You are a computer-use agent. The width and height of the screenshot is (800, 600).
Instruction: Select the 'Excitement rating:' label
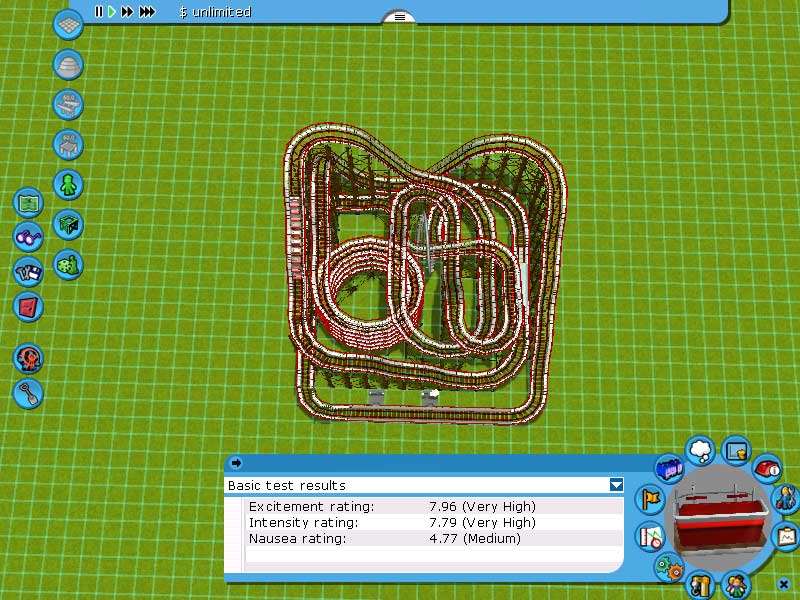(x=312, y=507)
